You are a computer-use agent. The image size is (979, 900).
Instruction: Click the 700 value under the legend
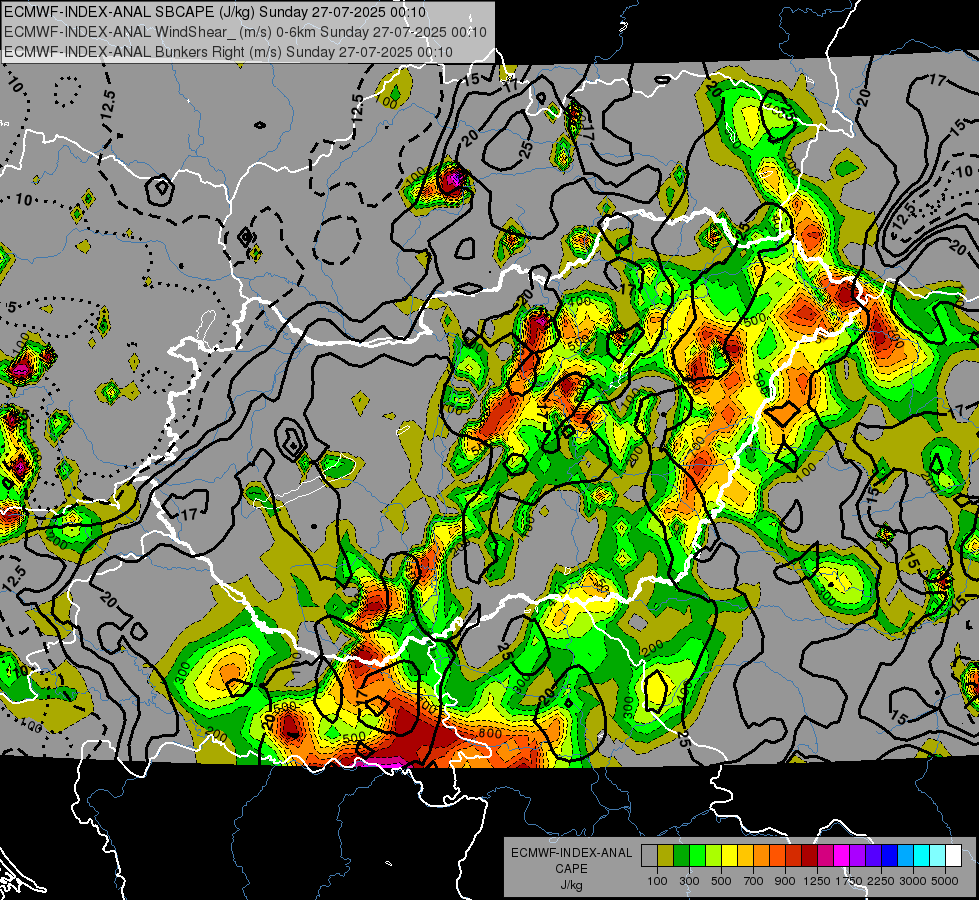pyautogui.click(x=754, y=881)
